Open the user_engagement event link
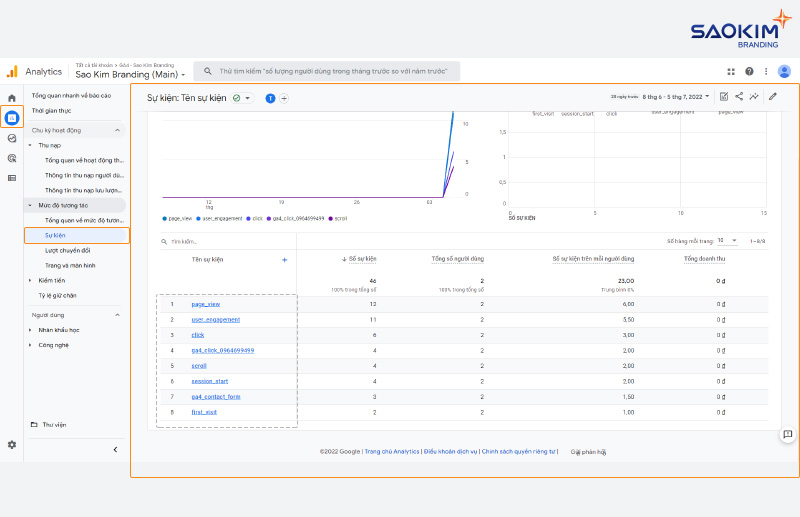Viewport: 800px width, 517px height. coord(215,319)
